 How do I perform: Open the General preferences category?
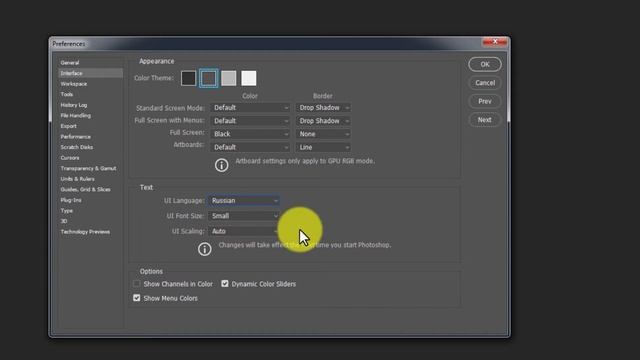tap(91, 63)
